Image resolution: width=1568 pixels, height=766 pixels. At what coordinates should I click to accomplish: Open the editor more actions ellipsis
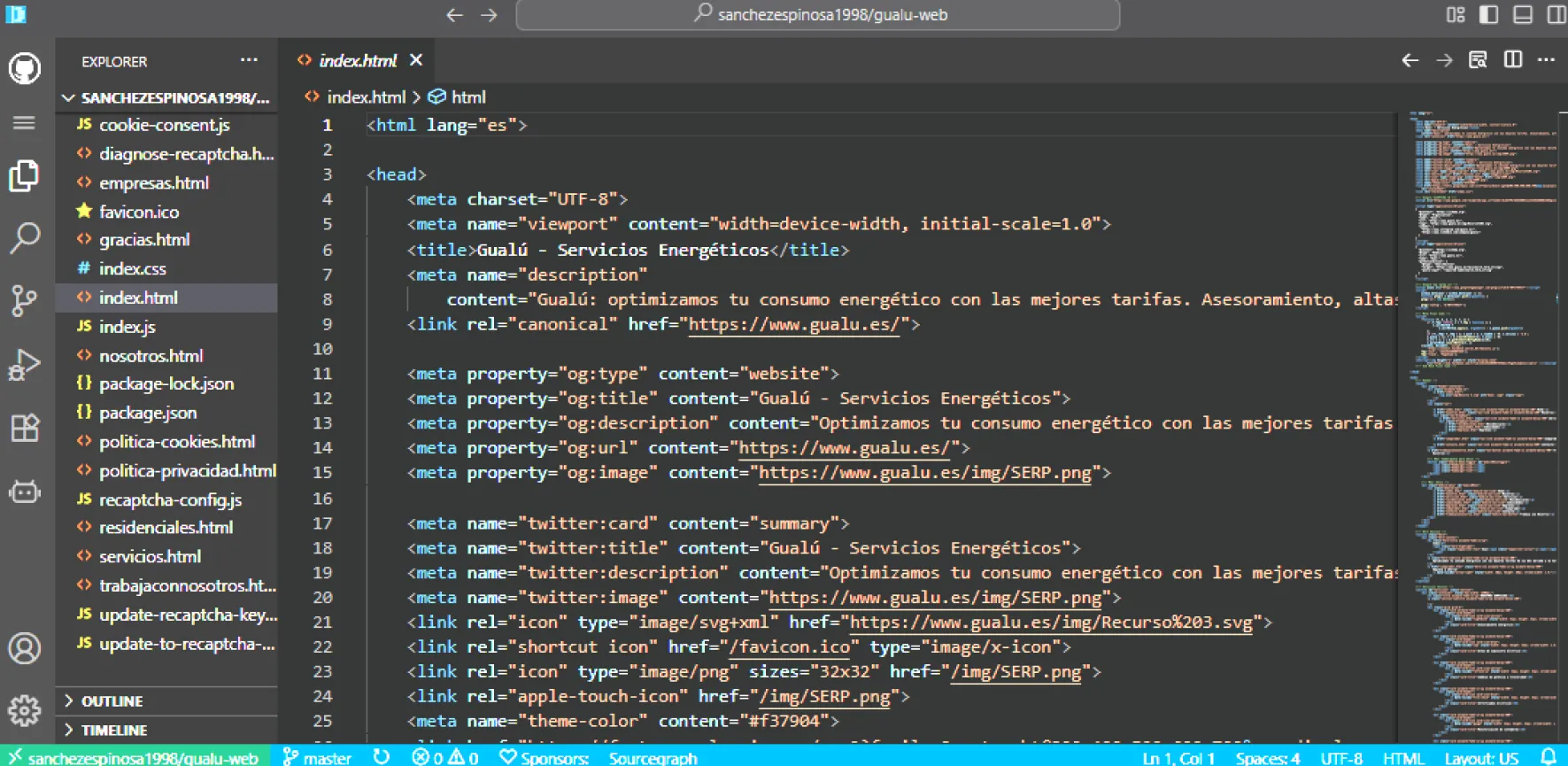point(1546,59)
